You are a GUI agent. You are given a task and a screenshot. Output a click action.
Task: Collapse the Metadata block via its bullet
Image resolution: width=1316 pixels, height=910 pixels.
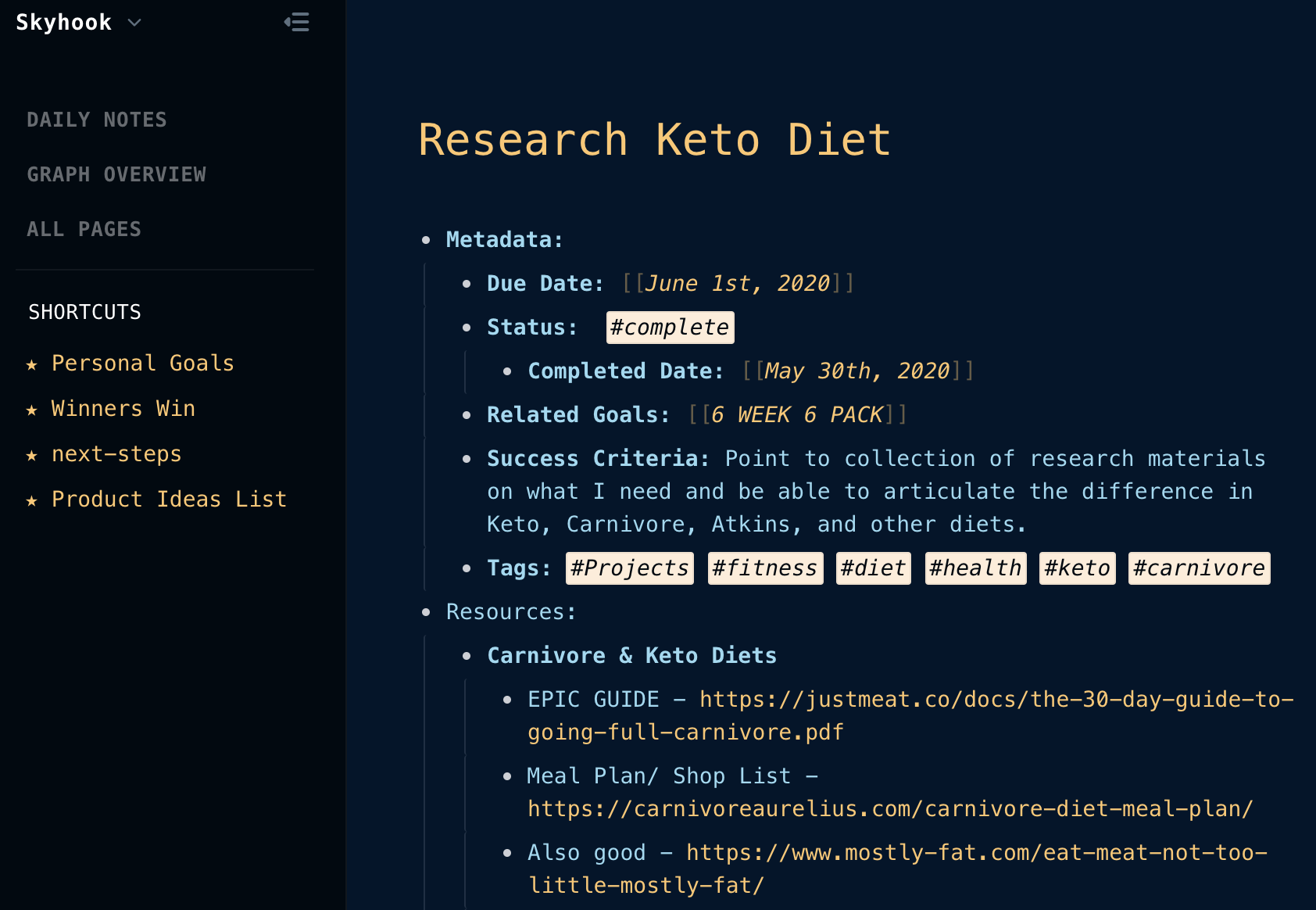(x=426, y=240)
